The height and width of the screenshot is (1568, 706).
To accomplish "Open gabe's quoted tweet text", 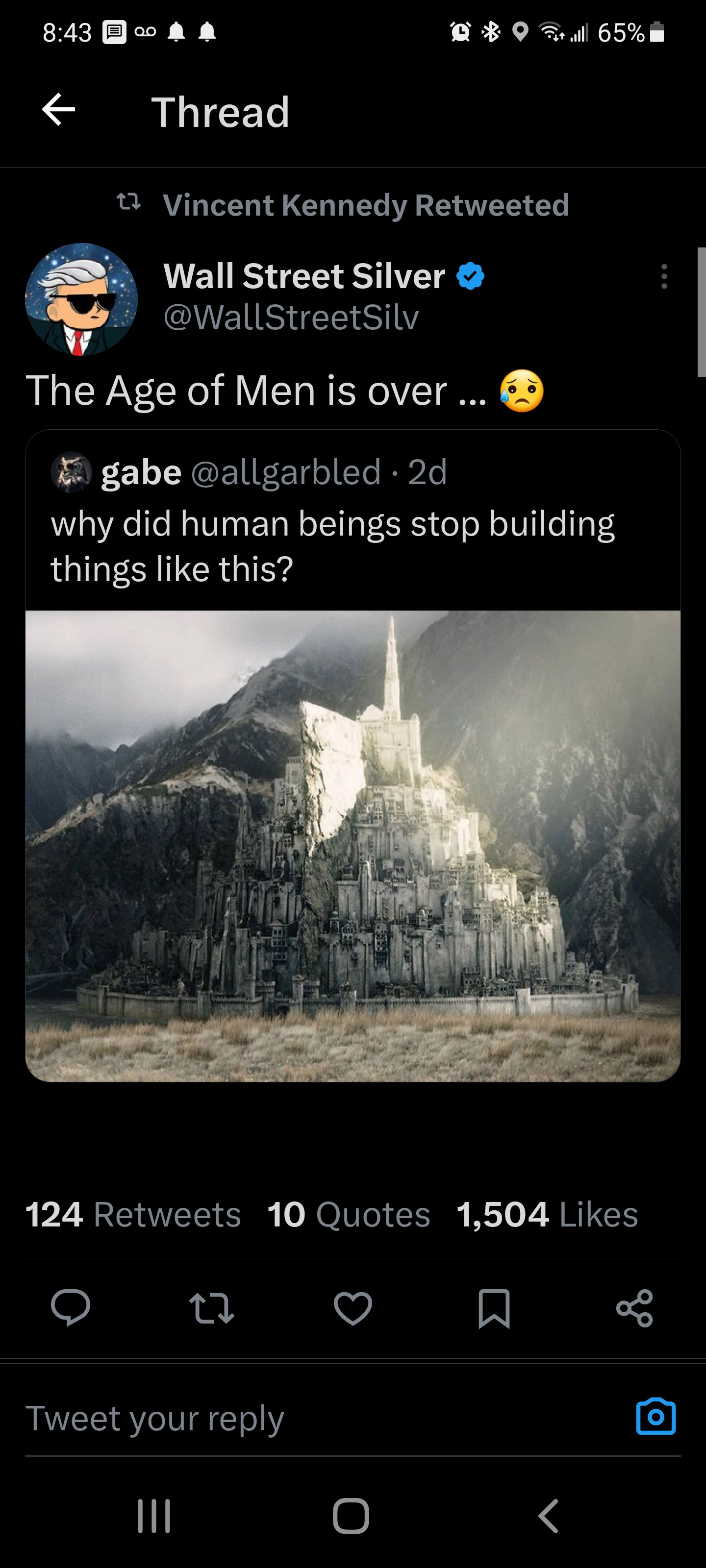I will (x=332, y=546).
